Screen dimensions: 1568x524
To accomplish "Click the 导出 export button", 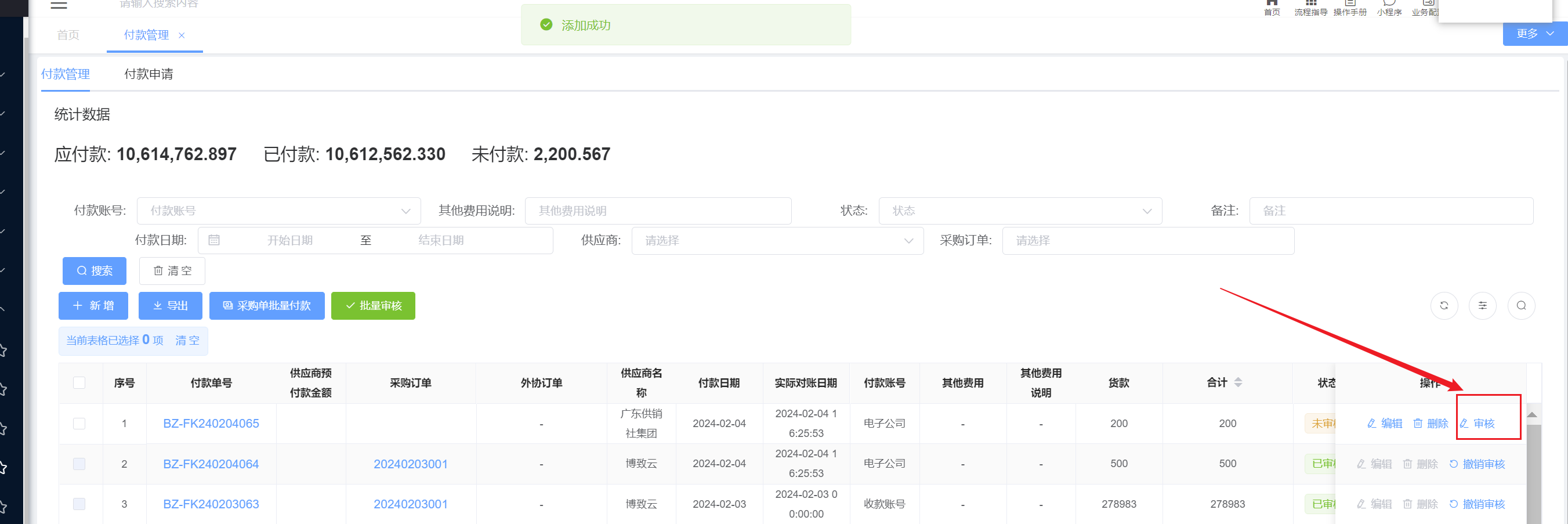I will click(x=171, y=305).
